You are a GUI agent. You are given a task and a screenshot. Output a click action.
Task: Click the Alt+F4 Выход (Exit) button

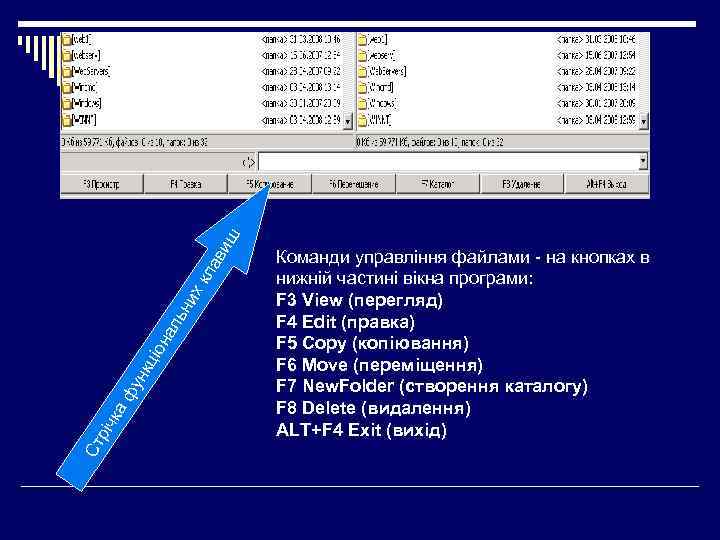(x=606, y=184)
